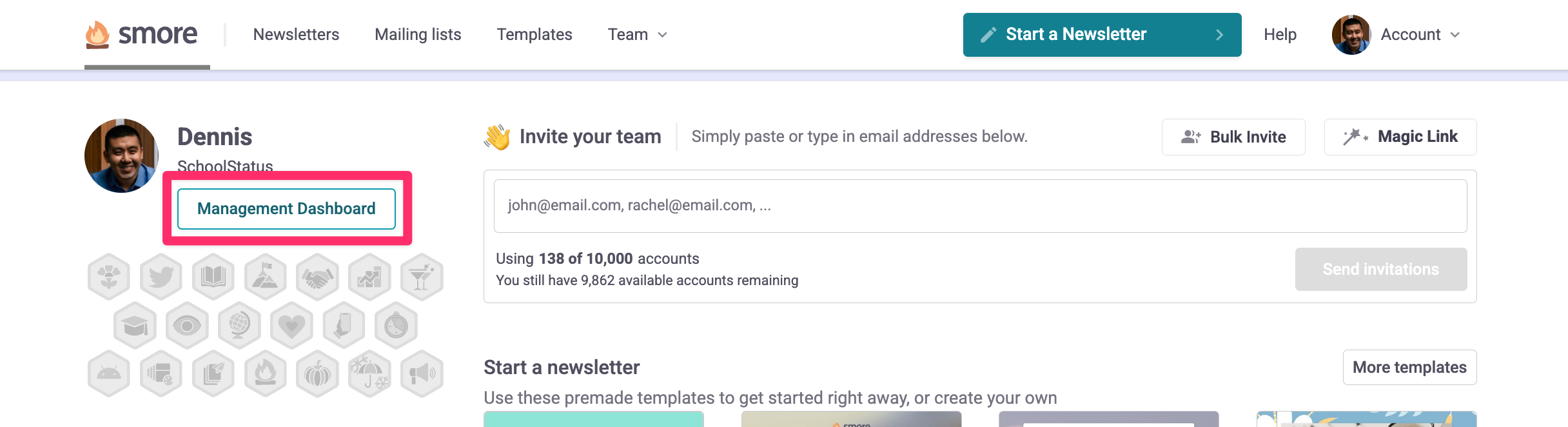Viewport: 1568px width, 427px height.
Task: Click the Magic Link button
Action: point(1400,137)
